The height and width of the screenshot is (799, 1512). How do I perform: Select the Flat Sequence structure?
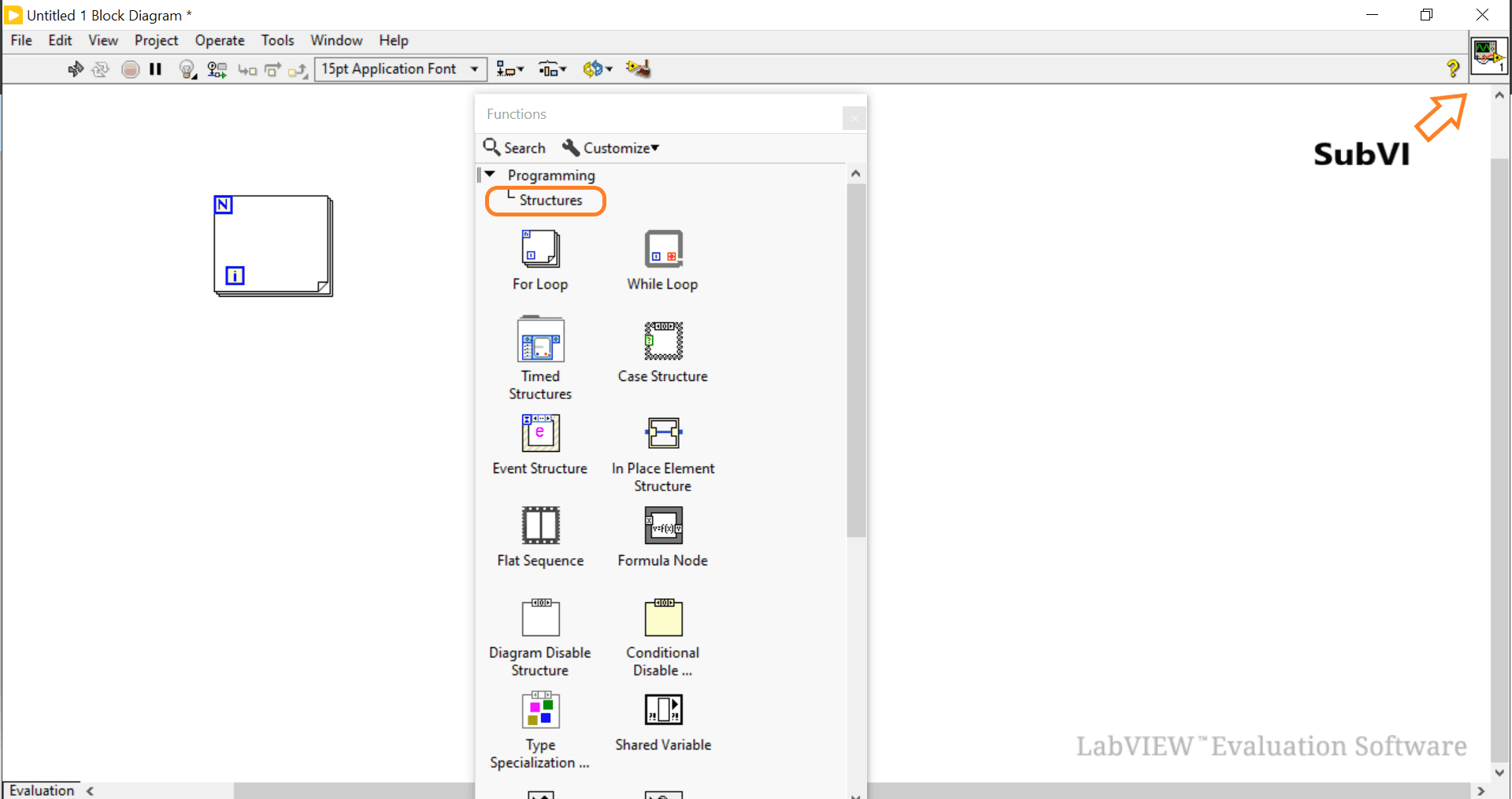540,525
